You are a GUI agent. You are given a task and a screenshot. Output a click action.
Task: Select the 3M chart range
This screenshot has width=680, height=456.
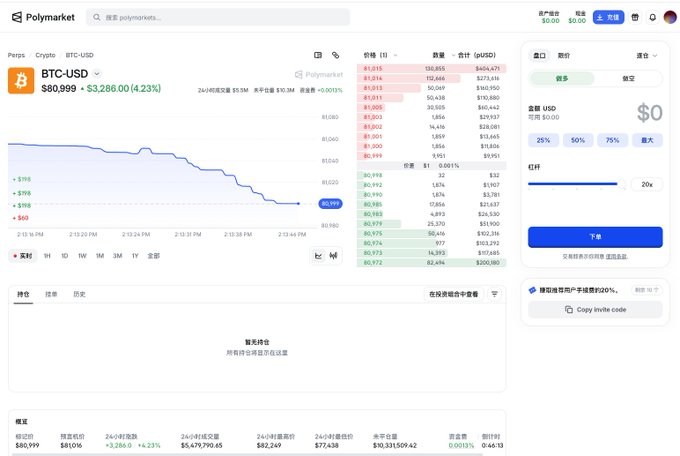pos(118,256)
